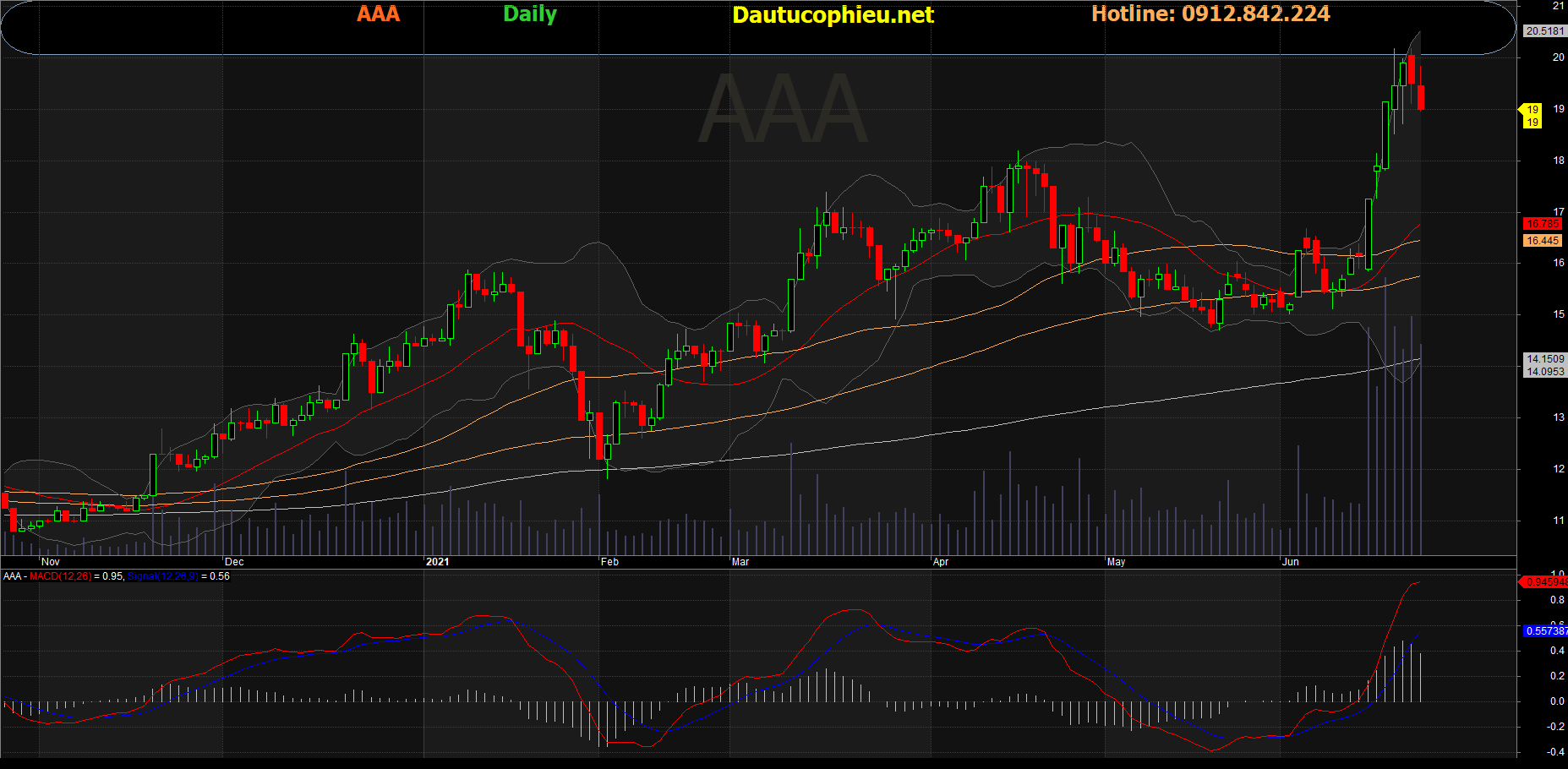
Task: Click the blue Signal value tag
Action: [1546, 631]
